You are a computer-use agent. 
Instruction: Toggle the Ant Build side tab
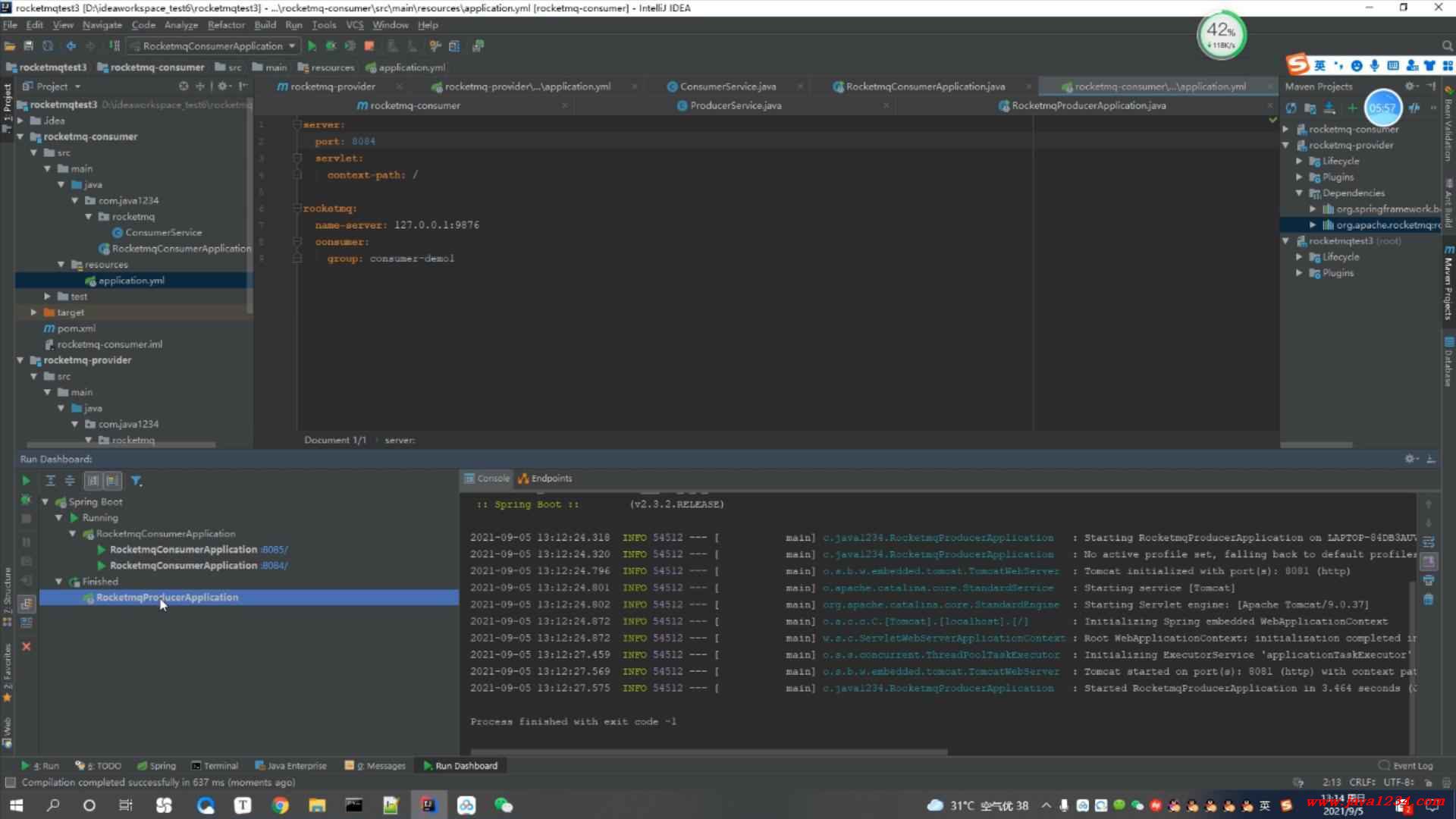1448,203
